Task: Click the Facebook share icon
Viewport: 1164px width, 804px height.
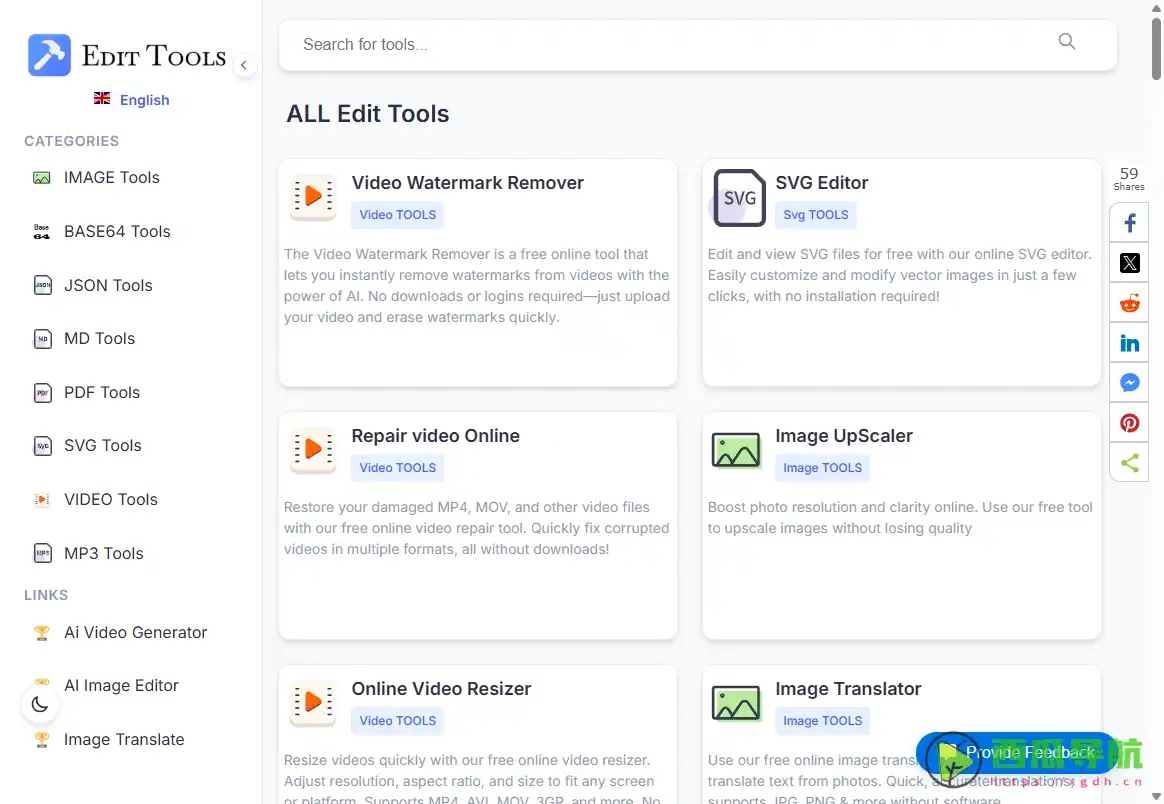Action: coord(1129,223)
